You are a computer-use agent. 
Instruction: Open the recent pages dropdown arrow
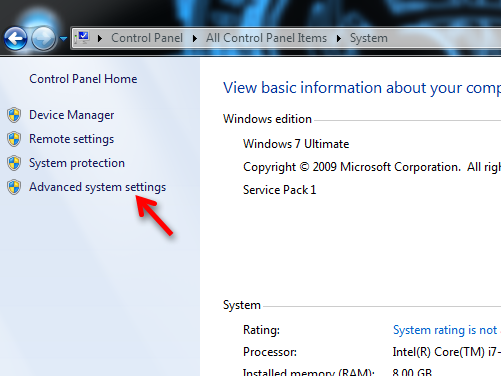click(63, 39)
